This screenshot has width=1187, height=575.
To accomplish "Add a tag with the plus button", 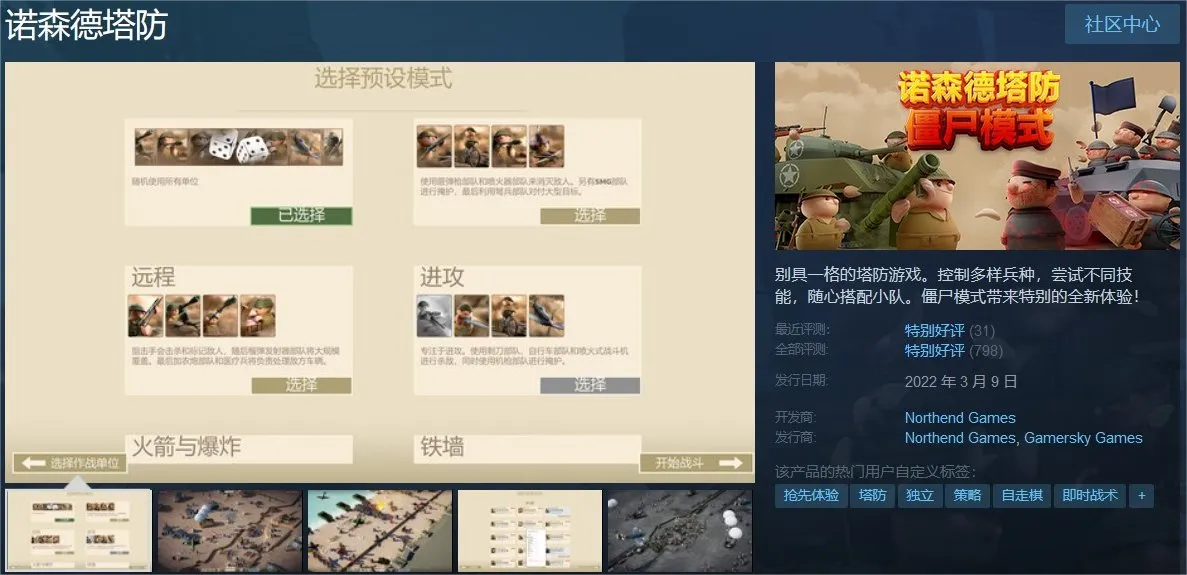I will pos(1142,496).
